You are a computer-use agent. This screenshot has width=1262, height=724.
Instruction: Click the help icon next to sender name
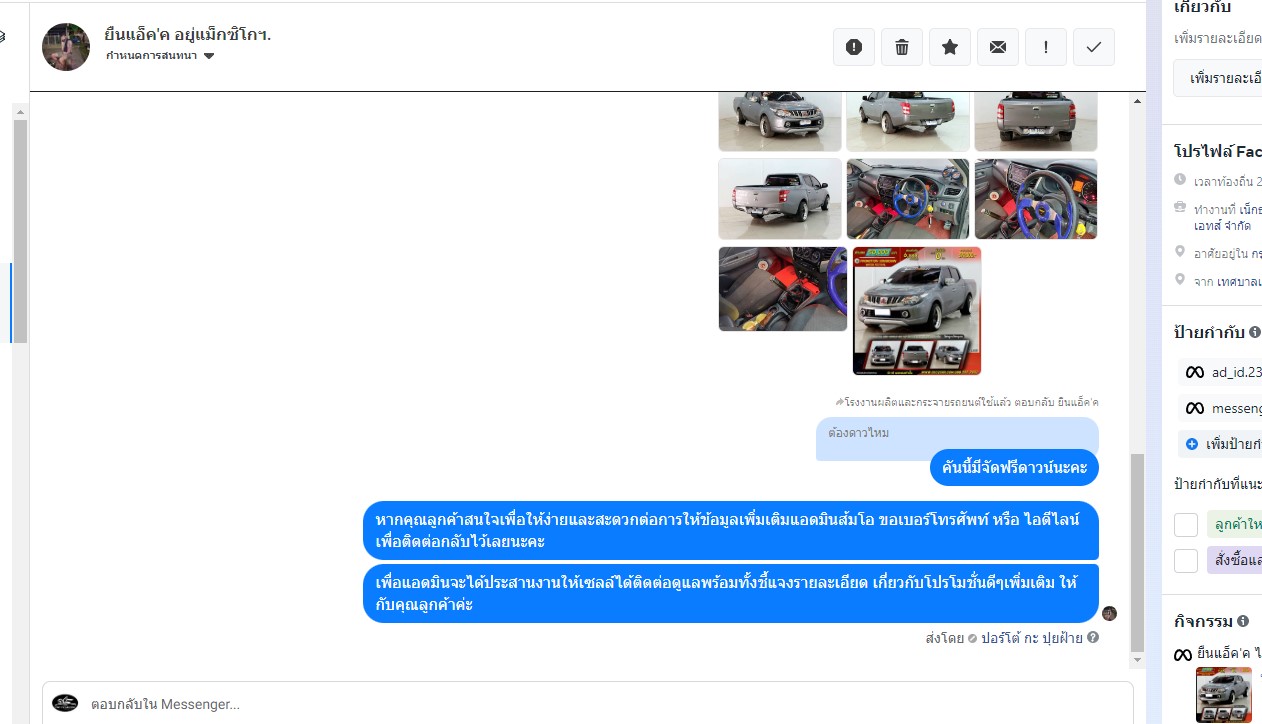[1093, 637]
